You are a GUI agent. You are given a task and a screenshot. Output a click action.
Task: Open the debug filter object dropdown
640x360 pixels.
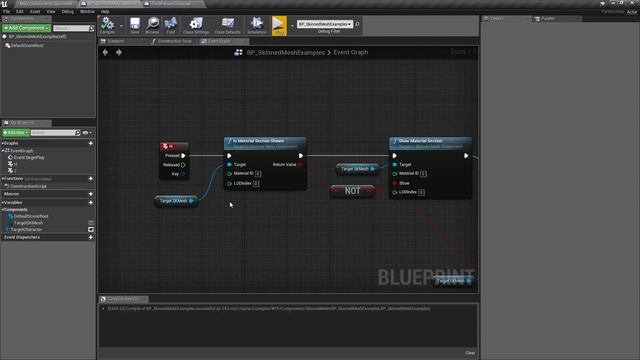pos(325,24)
